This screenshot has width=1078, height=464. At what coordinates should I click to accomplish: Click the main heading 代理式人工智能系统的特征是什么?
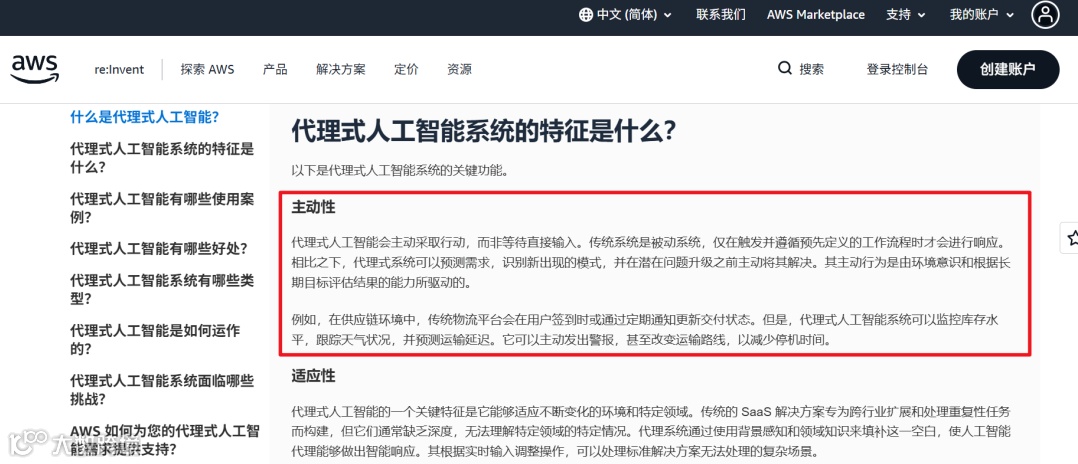484,131
